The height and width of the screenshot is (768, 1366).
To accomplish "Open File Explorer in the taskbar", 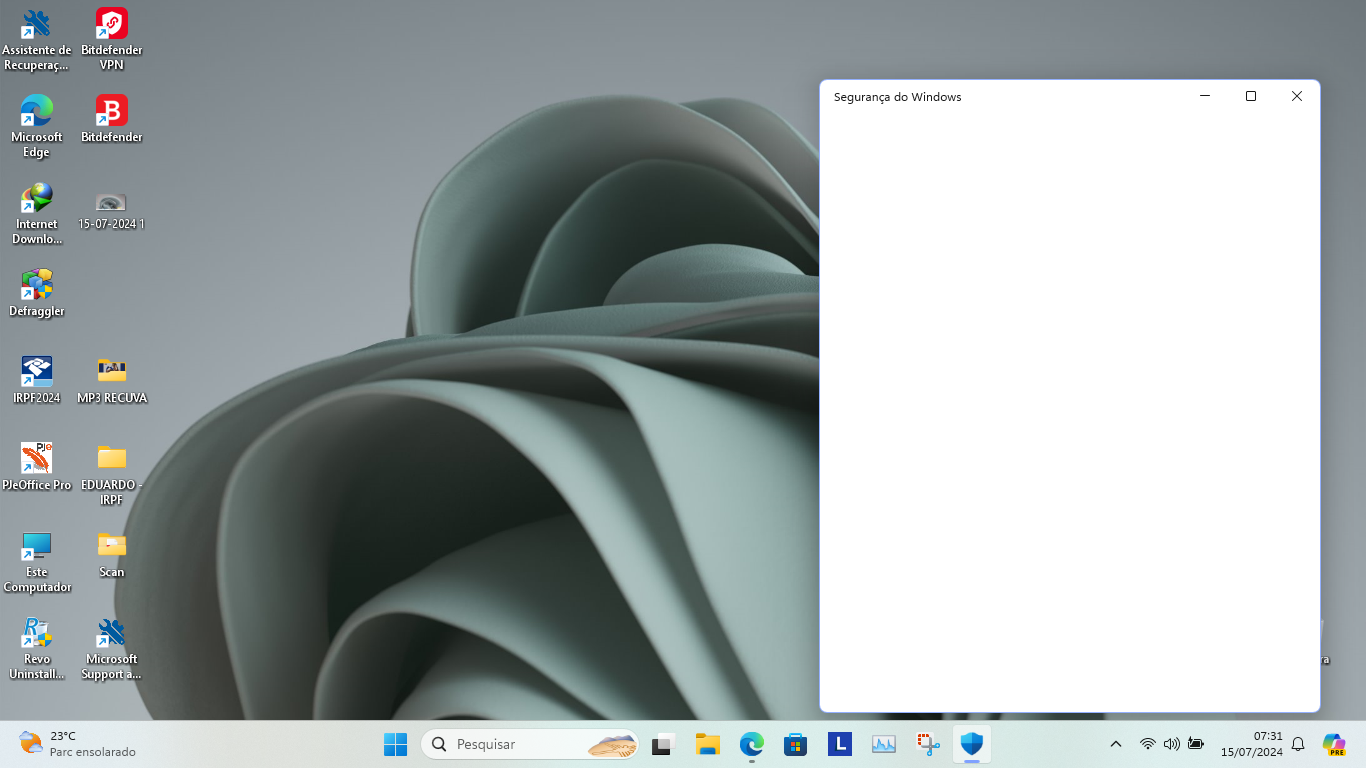I will 708,744.
